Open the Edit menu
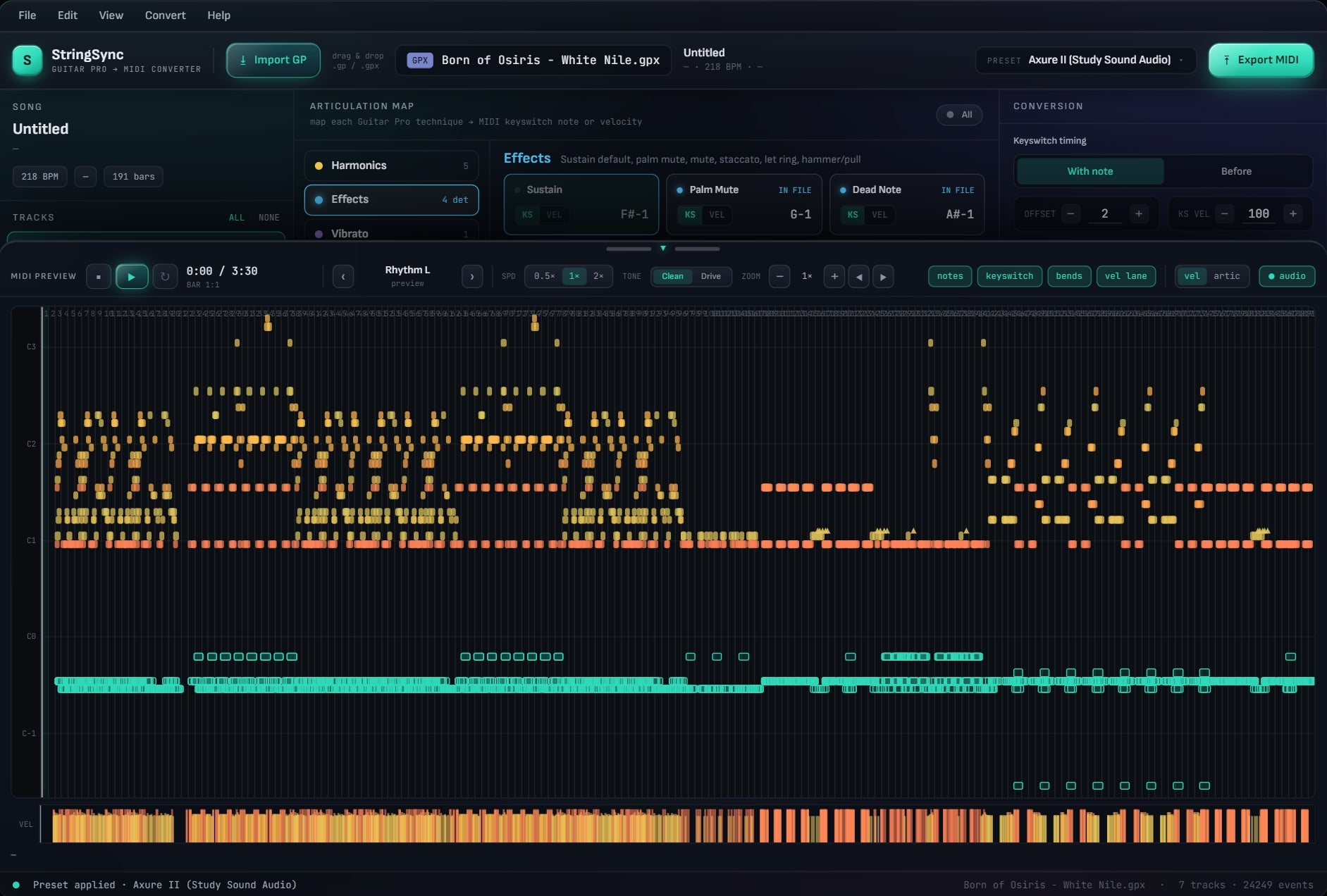1327x896 pixels. pyautogui.click(x=68, y=15)
